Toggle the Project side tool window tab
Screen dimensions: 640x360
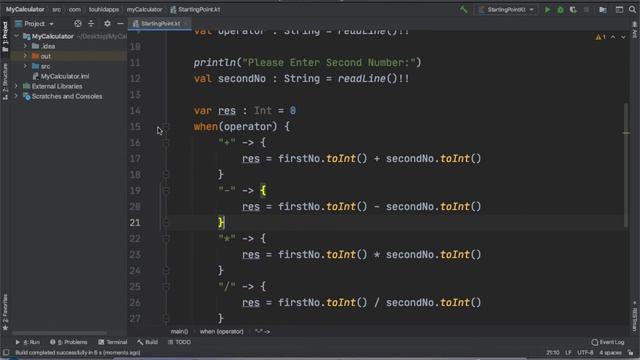[x=5, y=37]
